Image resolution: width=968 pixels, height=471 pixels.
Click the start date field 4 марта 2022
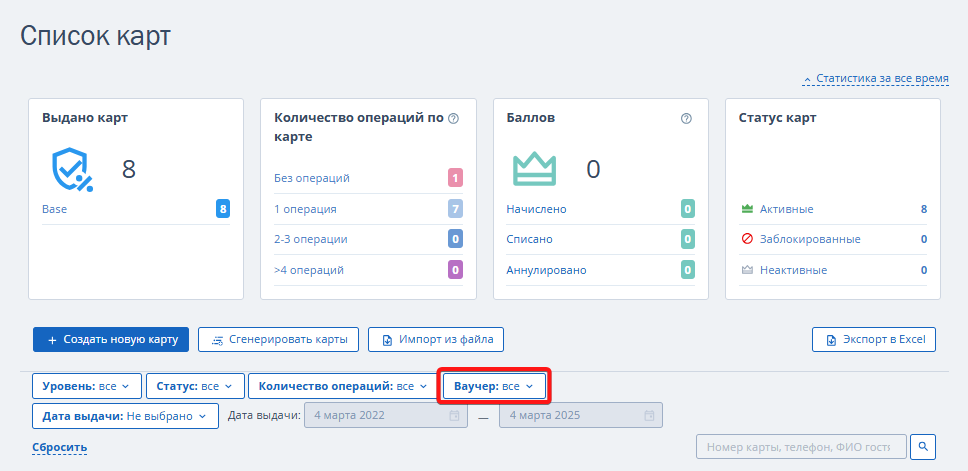coord(386,415)
